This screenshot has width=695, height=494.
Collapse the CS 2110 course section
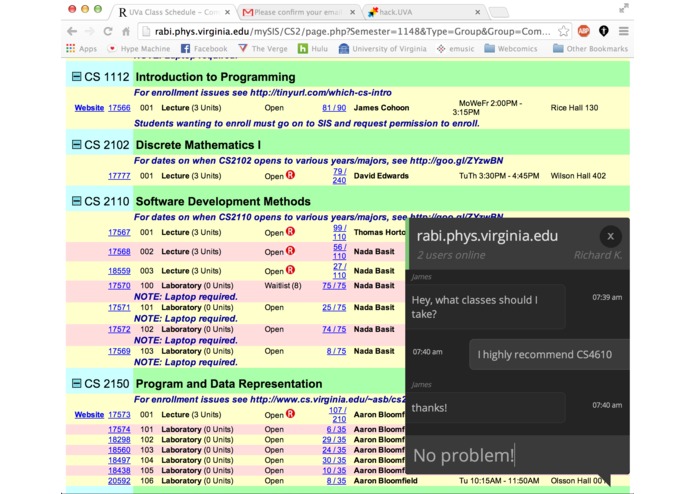click(x=76, y=201)
